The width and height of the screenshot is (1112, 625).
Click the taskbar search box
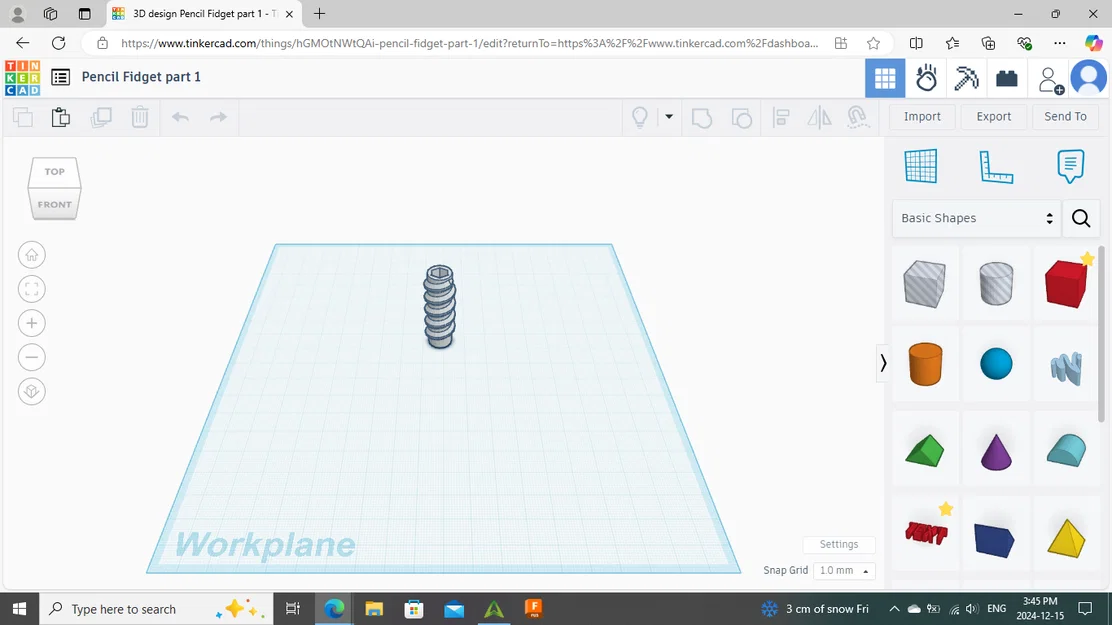tap(156, 609)
